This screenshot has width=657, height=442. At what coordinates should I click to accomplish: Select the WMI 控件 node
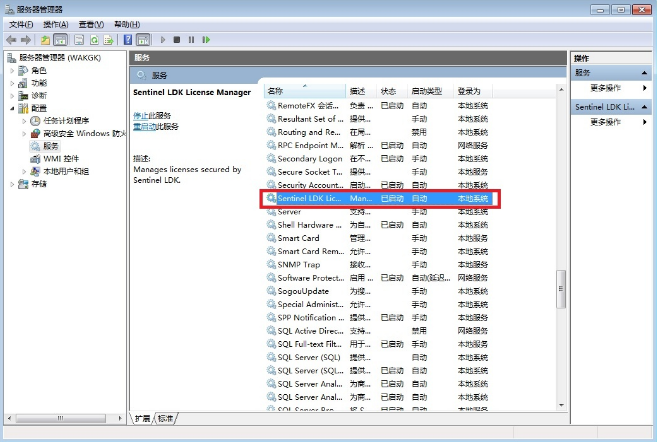click(x=61, y=158)
